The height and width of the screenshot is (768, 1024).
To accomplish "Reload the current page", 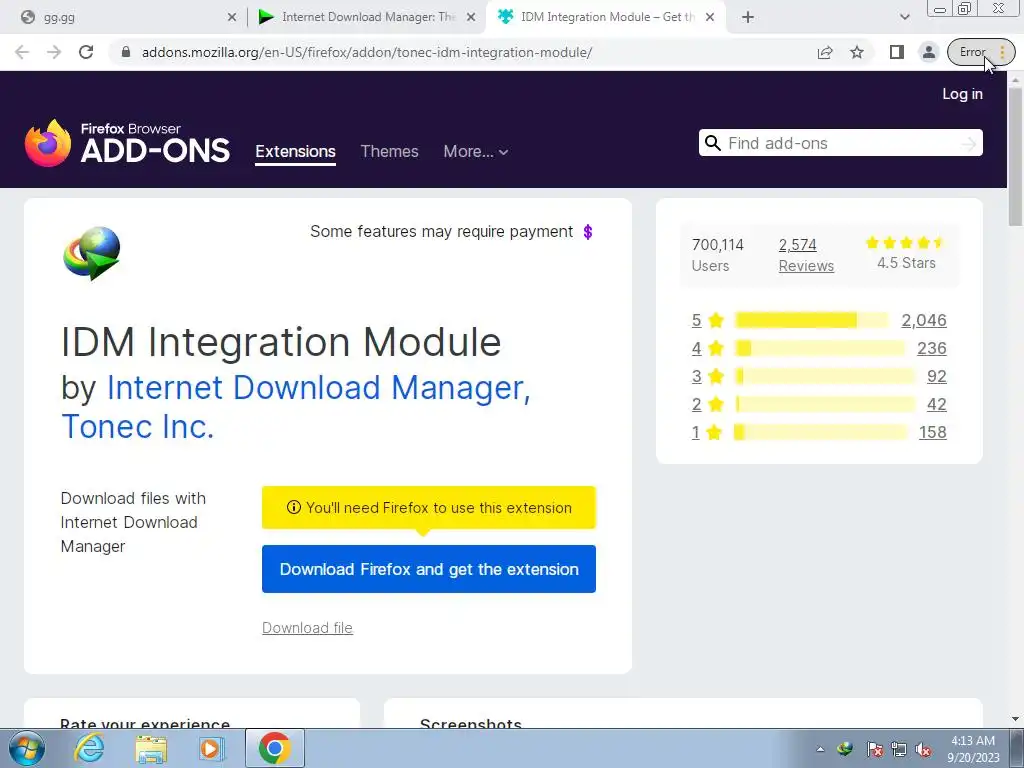I will click(x=86, y=52).
